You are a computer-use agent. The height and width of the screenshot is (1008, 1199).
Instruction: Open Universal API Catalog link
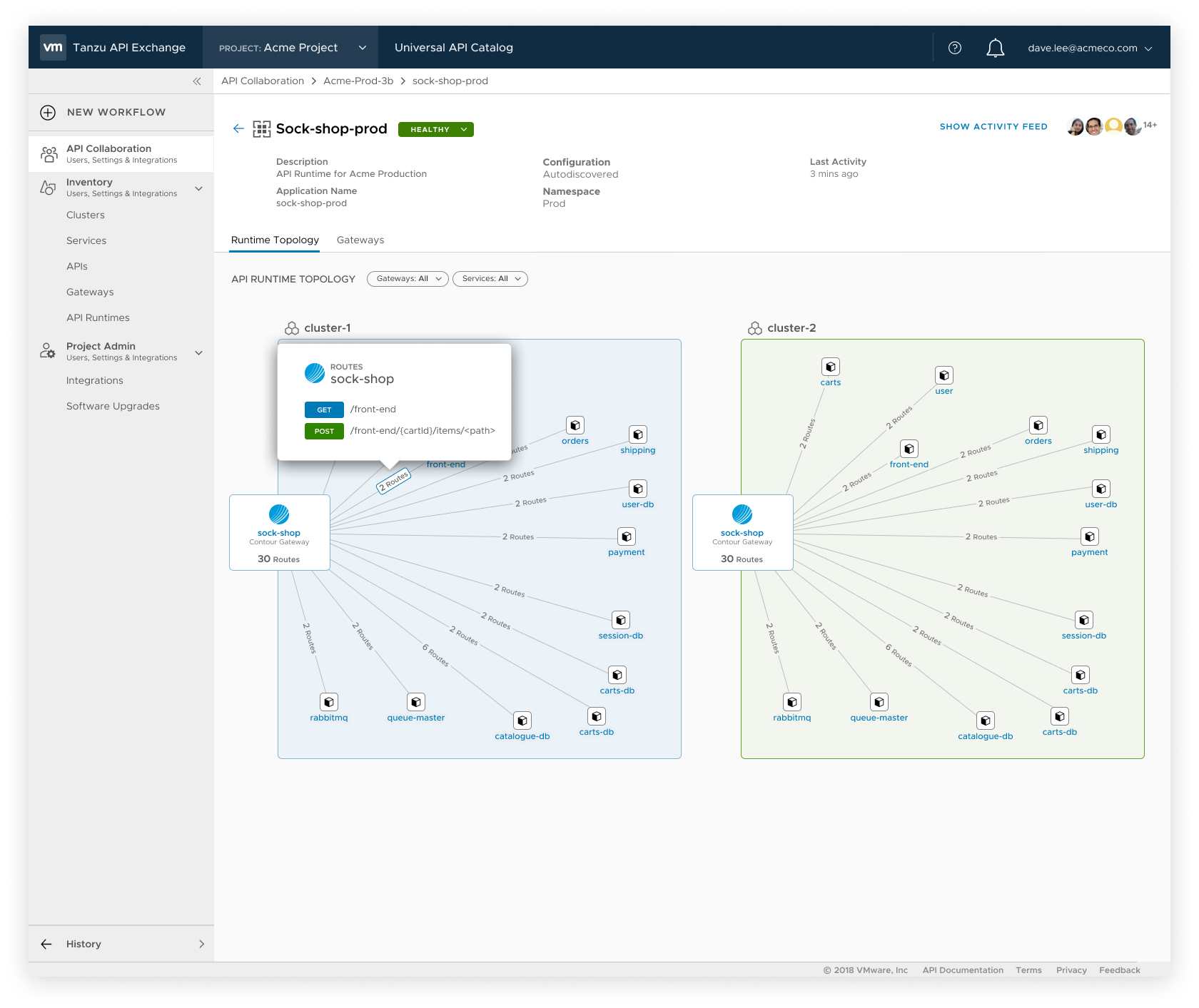pyautogui.click(x=454, y=48)
